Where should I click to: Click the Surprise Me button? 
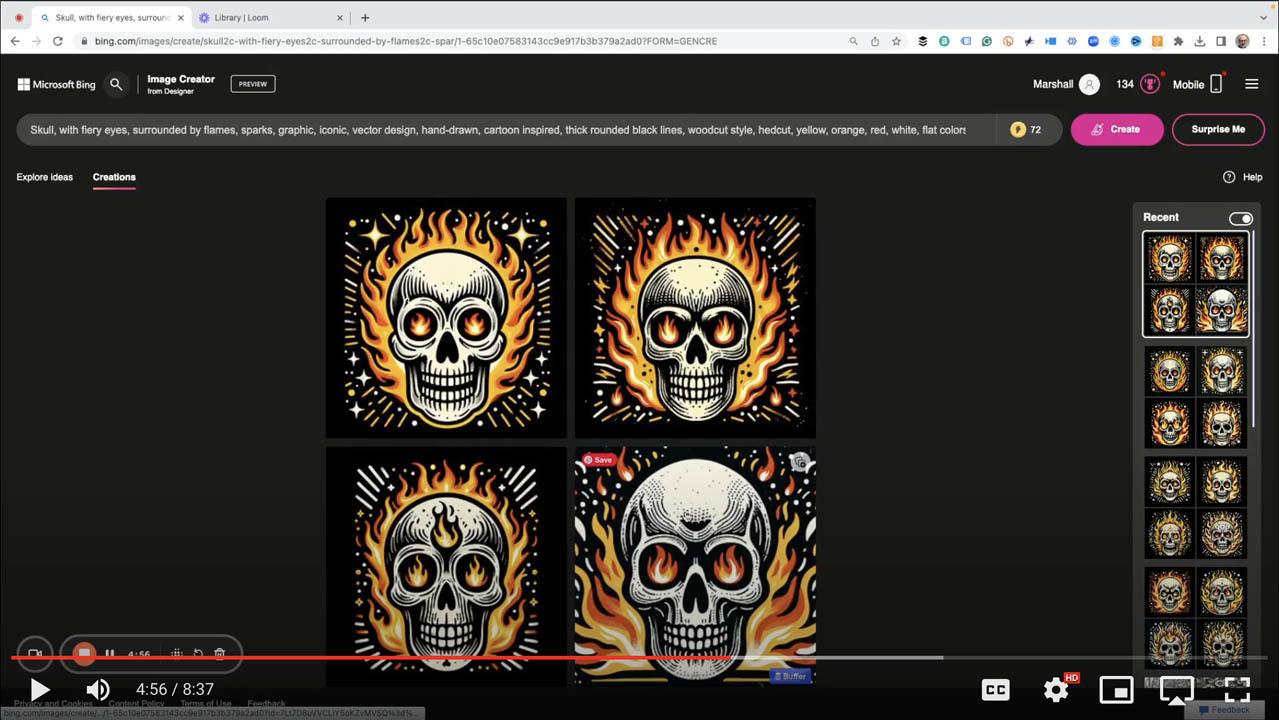[1218, 130]
